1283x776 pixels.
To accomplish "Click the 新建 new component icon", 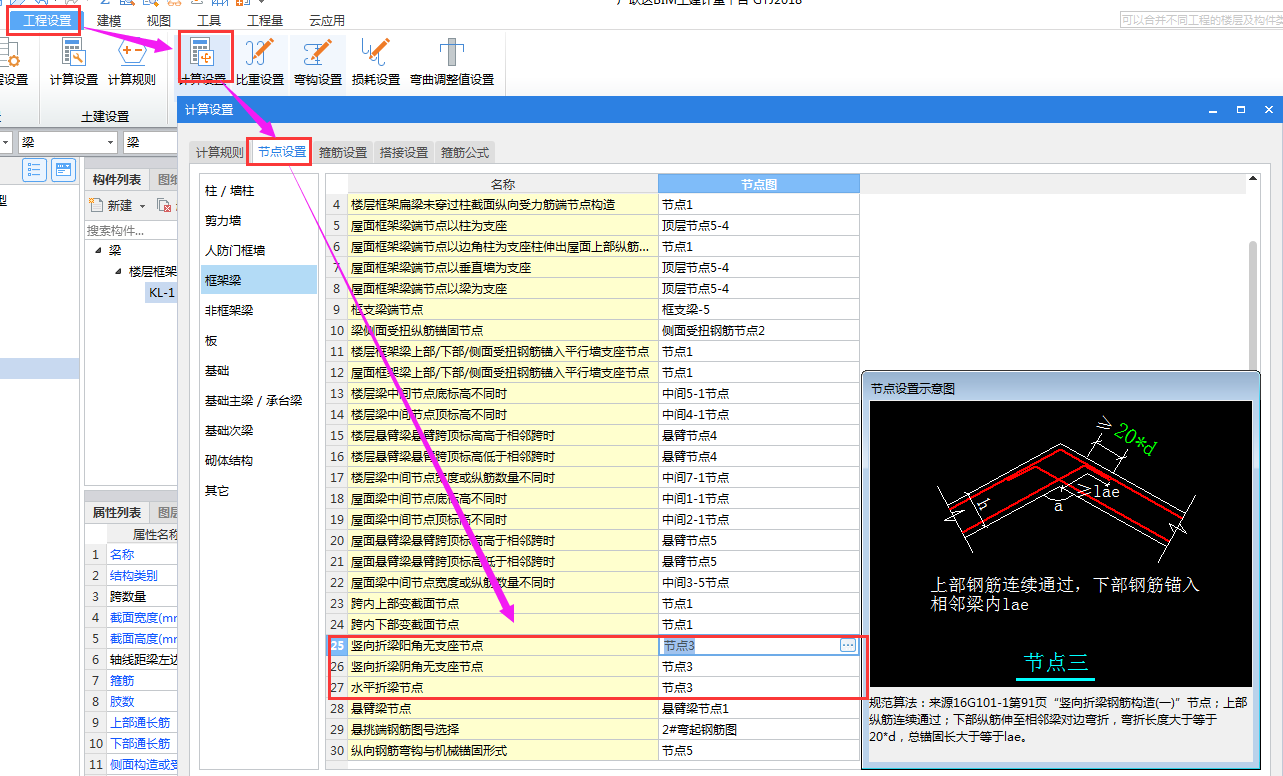I will 97,205.
